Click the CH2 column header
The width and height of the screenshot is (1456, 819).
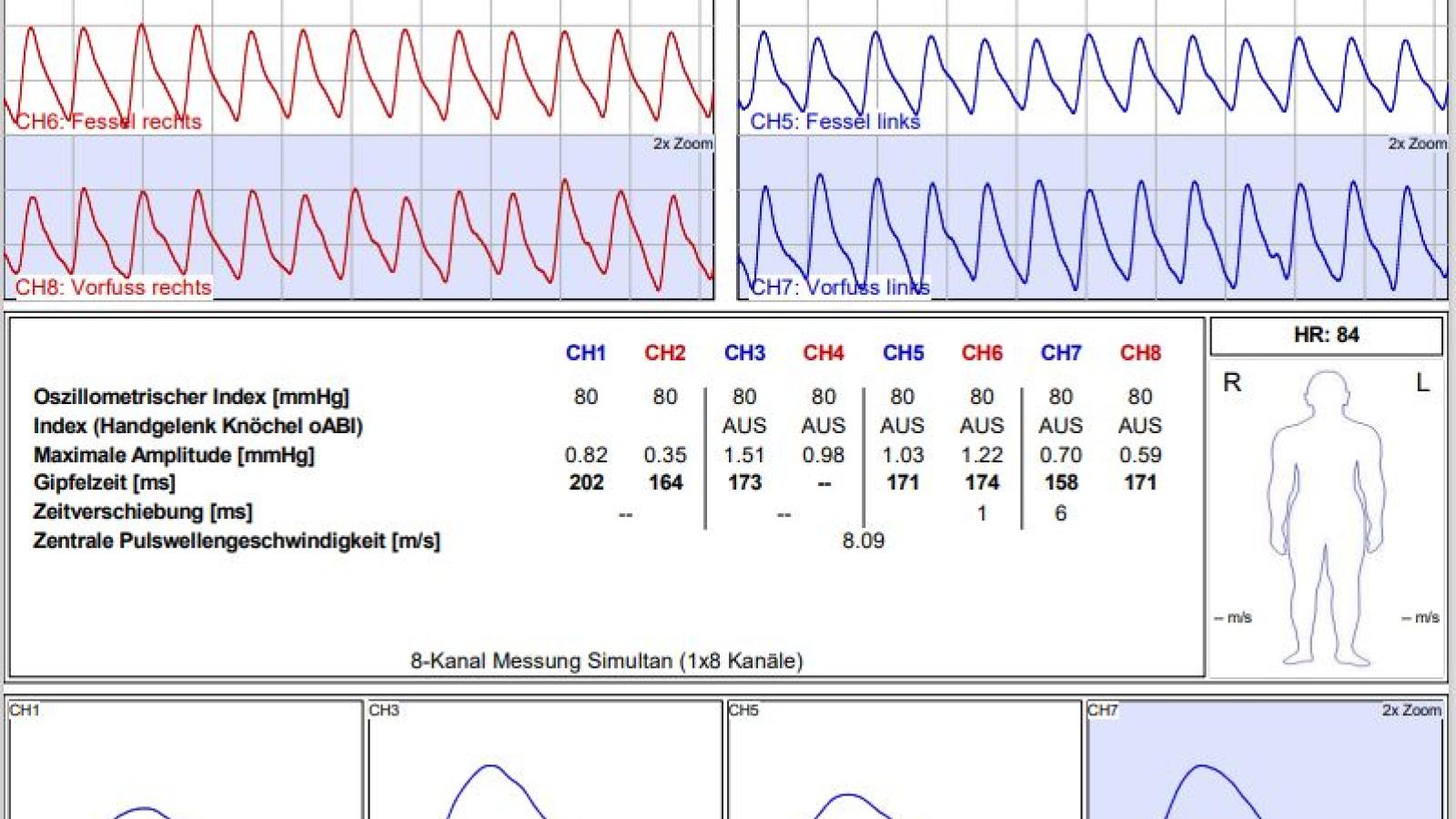point(665,353)
